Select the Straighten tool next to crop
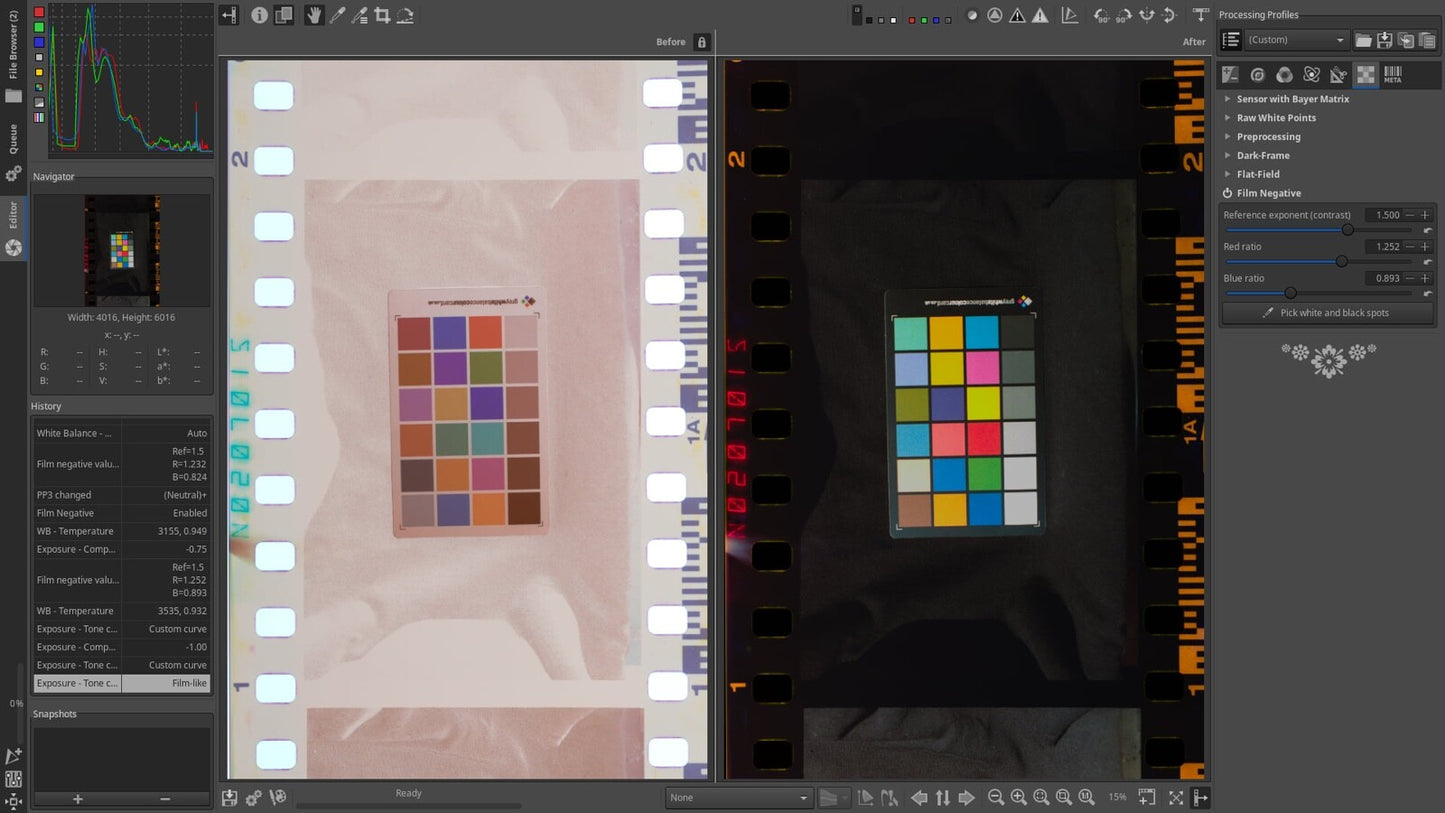The width and height of the screenshot is (1445, 813). coord(404,15)
